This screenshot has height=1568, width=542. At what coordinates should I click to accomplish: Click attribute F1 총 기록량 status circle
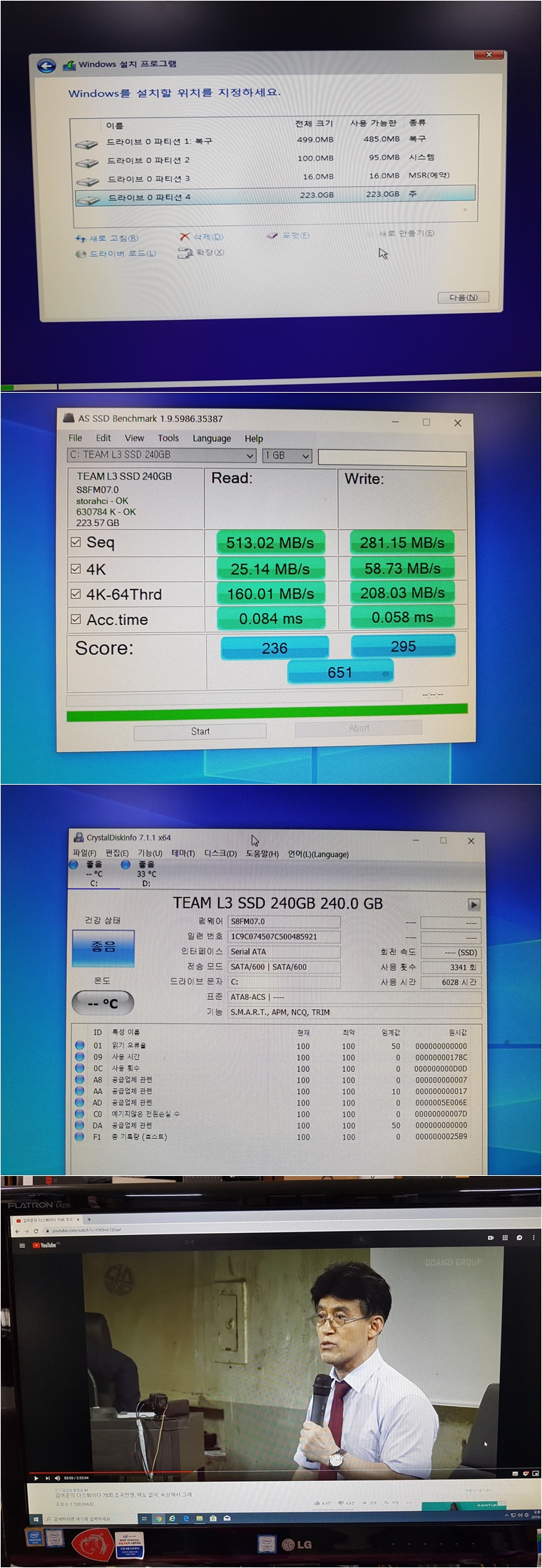click(80, 1136)
